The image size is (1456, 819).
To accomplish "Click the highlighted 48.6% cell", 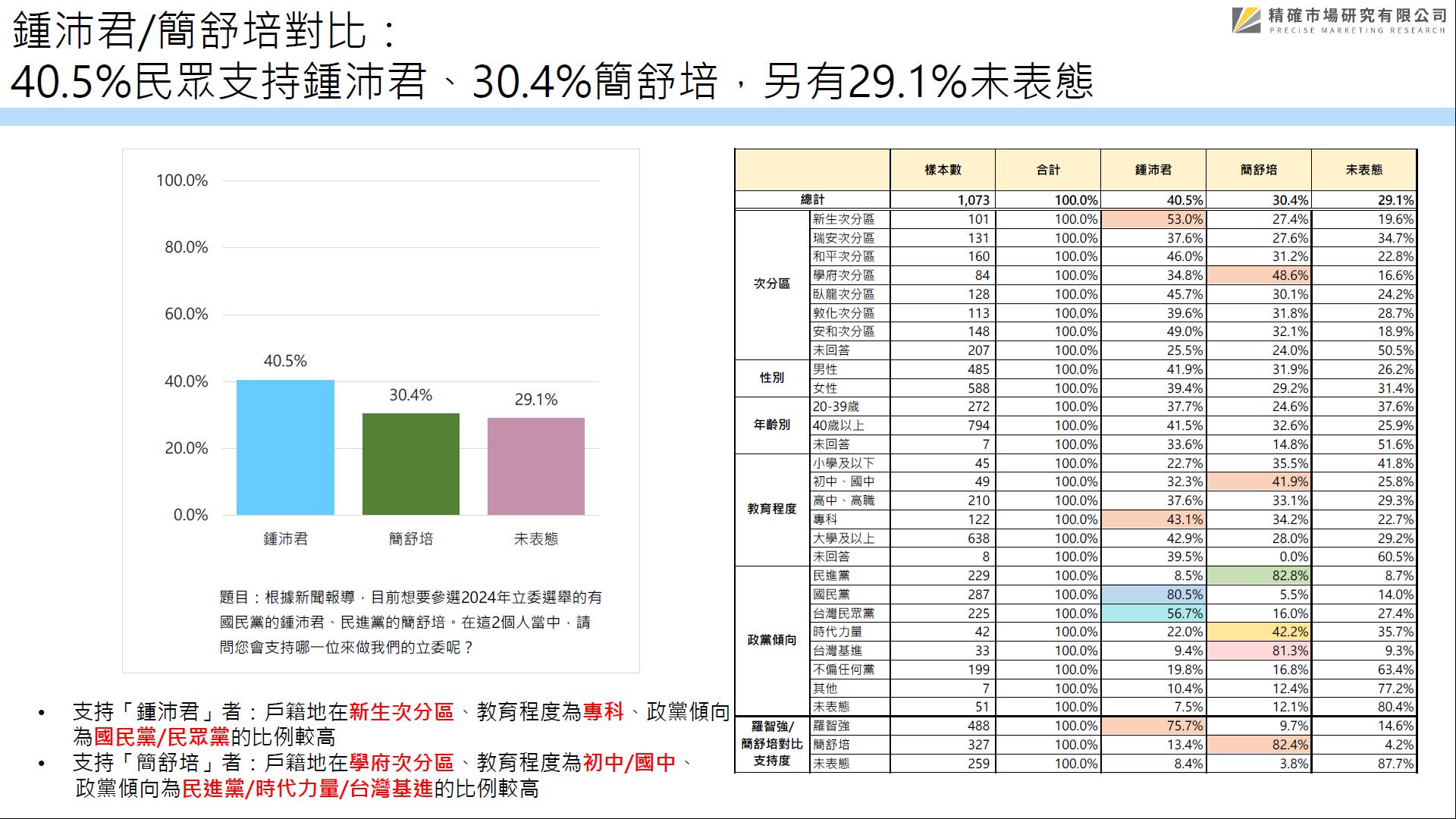I will click(1258, 275).
